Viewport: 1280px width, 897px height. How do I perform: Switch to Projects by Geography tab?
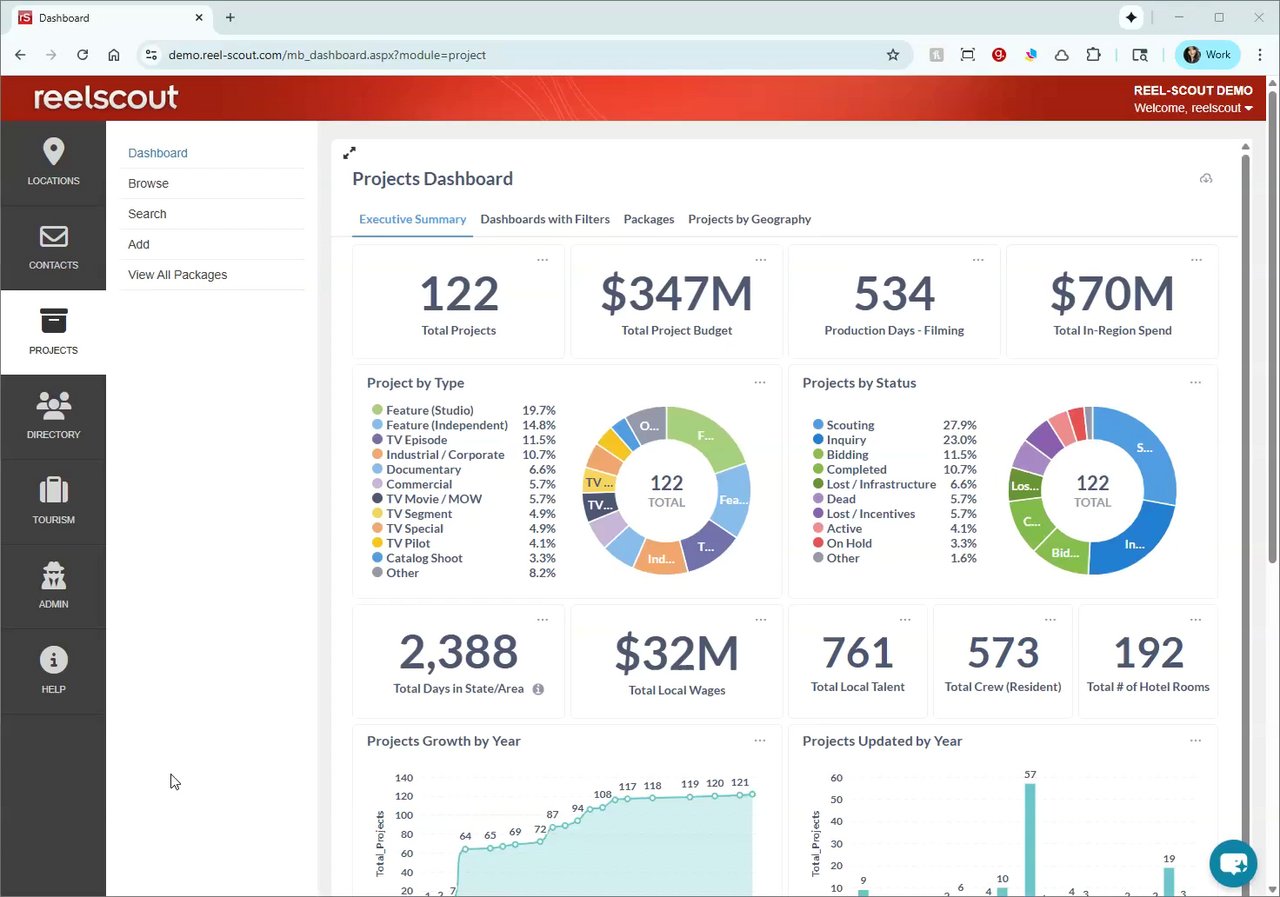tap(750, 219)
